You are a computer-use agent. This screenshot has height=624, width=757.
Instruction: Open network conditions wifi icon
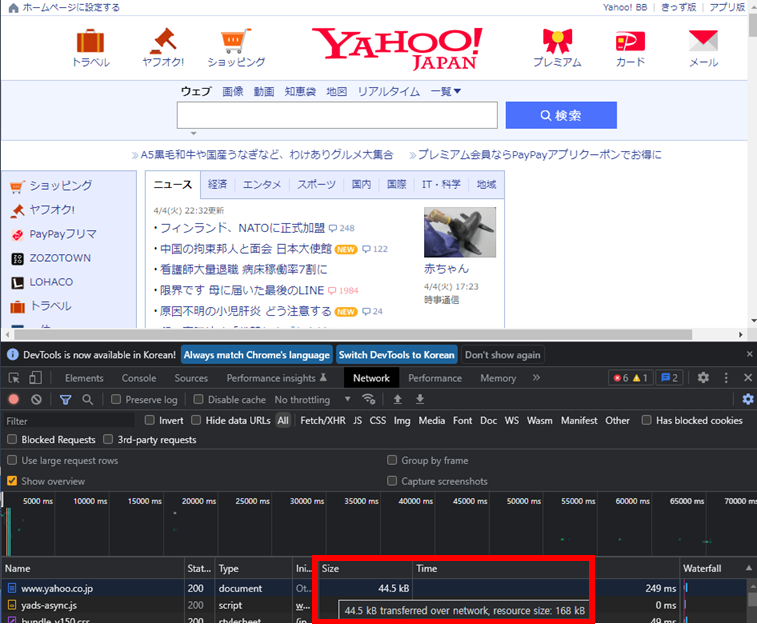tap(368, 399)
